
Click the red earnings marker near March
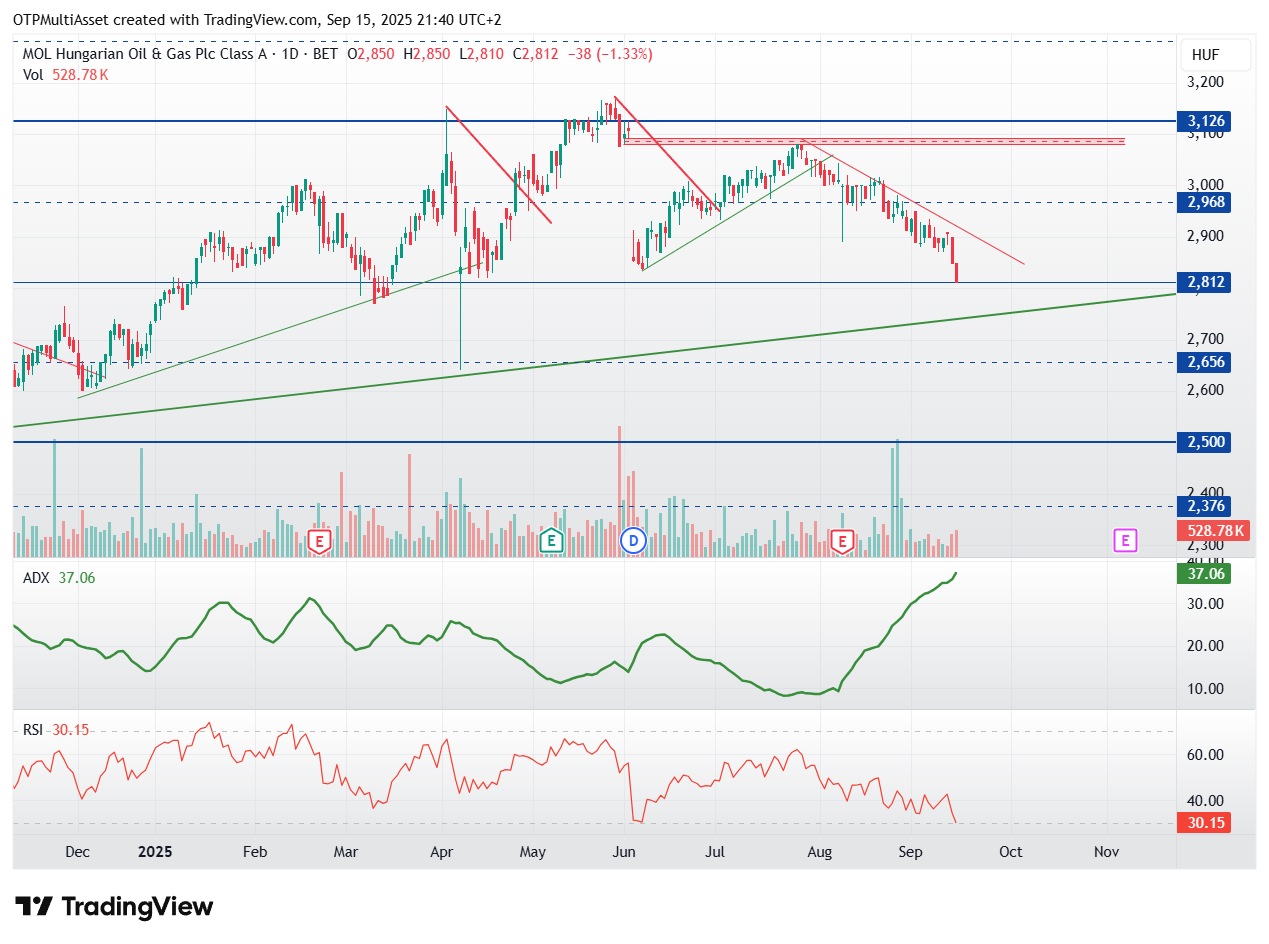pos(319,542)
